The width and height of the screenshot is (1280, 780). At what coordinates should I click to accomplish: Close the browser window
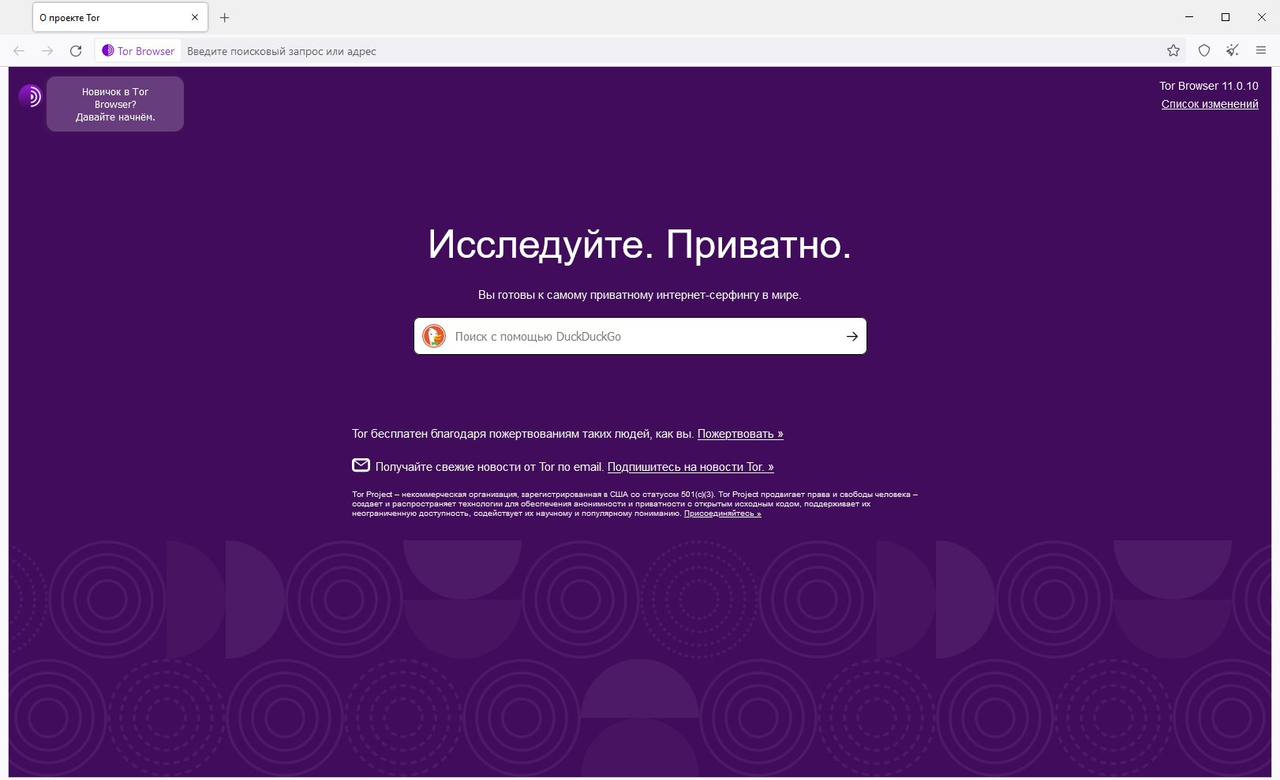(1260, 17)
